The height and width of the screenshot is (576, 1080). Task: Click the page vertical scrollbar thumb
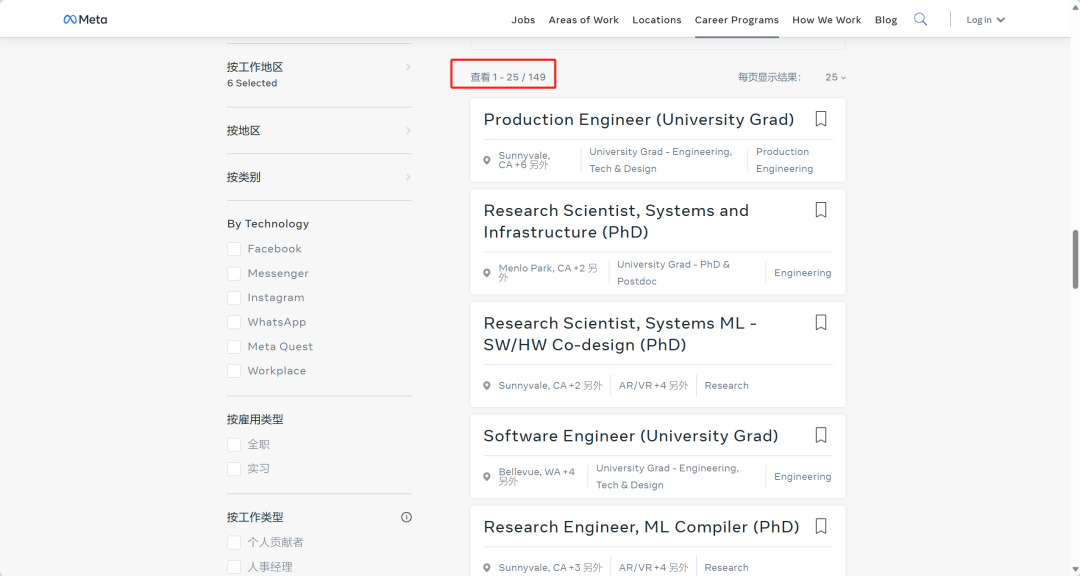(1075, 259)
